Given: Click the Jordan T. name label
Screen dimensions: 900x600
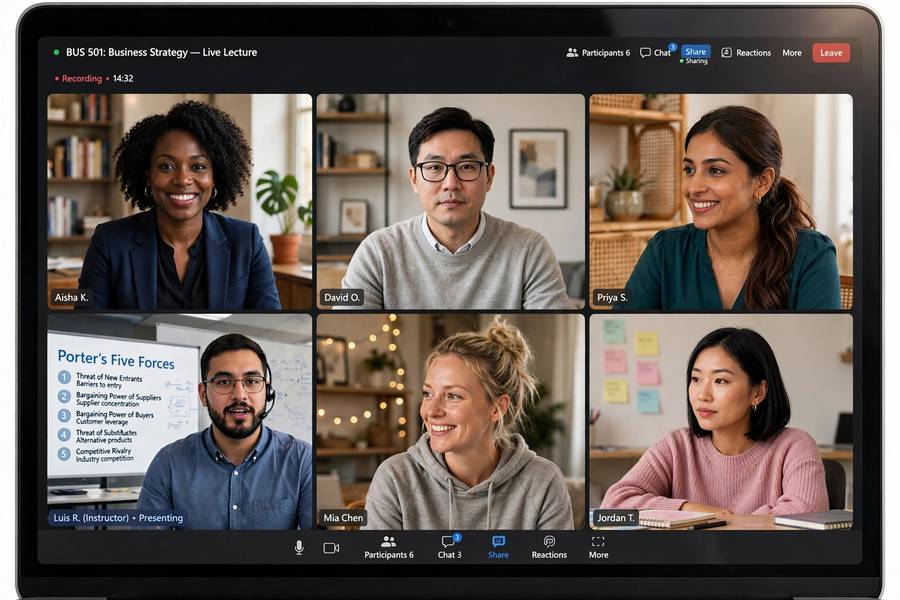Looking at the screenshot, I should [615, 518].
